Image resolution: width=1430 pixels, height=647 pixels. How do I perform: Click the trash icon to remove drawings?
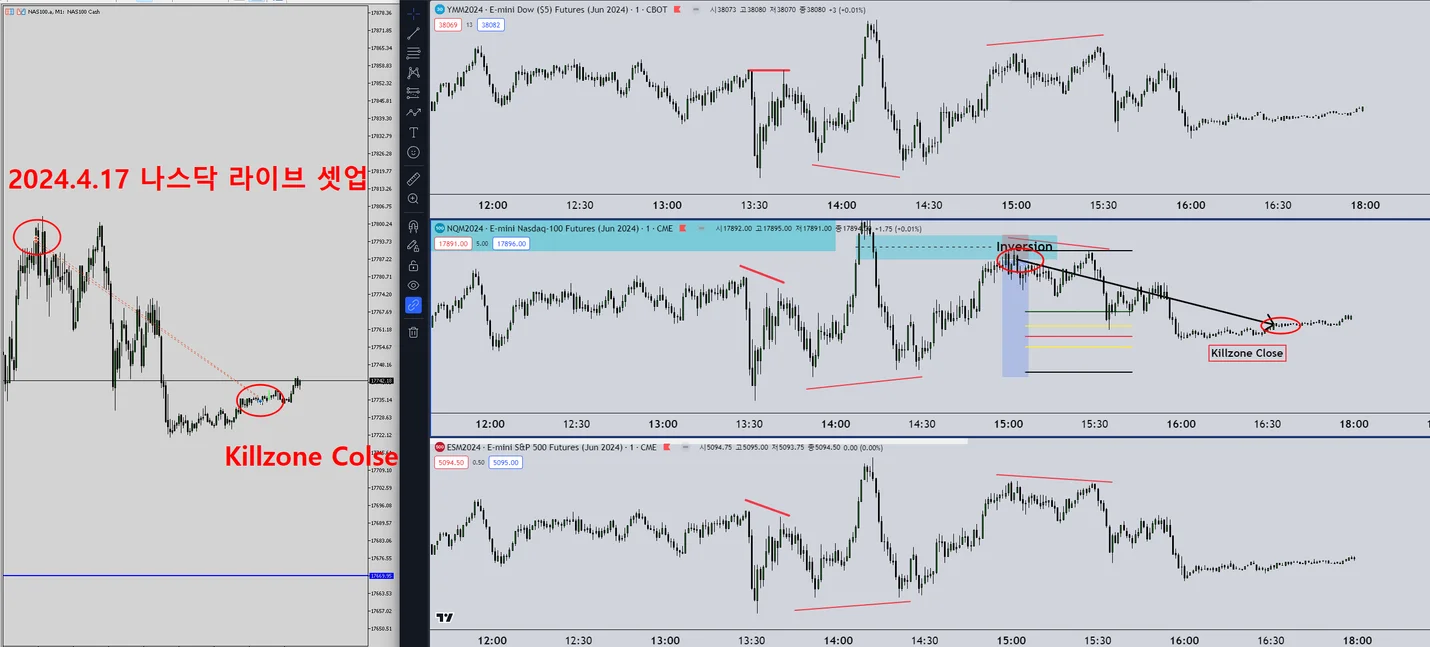point(414,332)
